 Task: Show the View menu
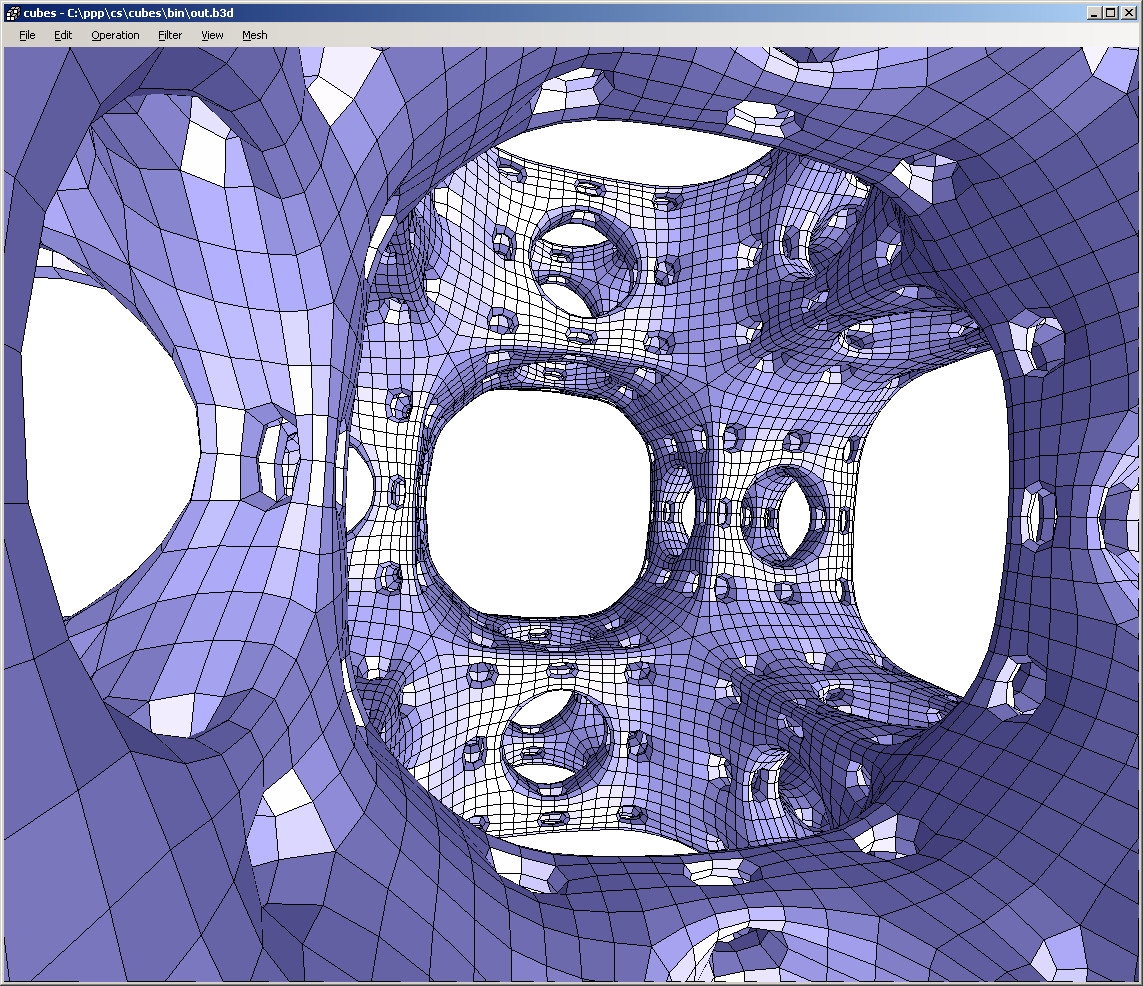[x=212, y=35]
